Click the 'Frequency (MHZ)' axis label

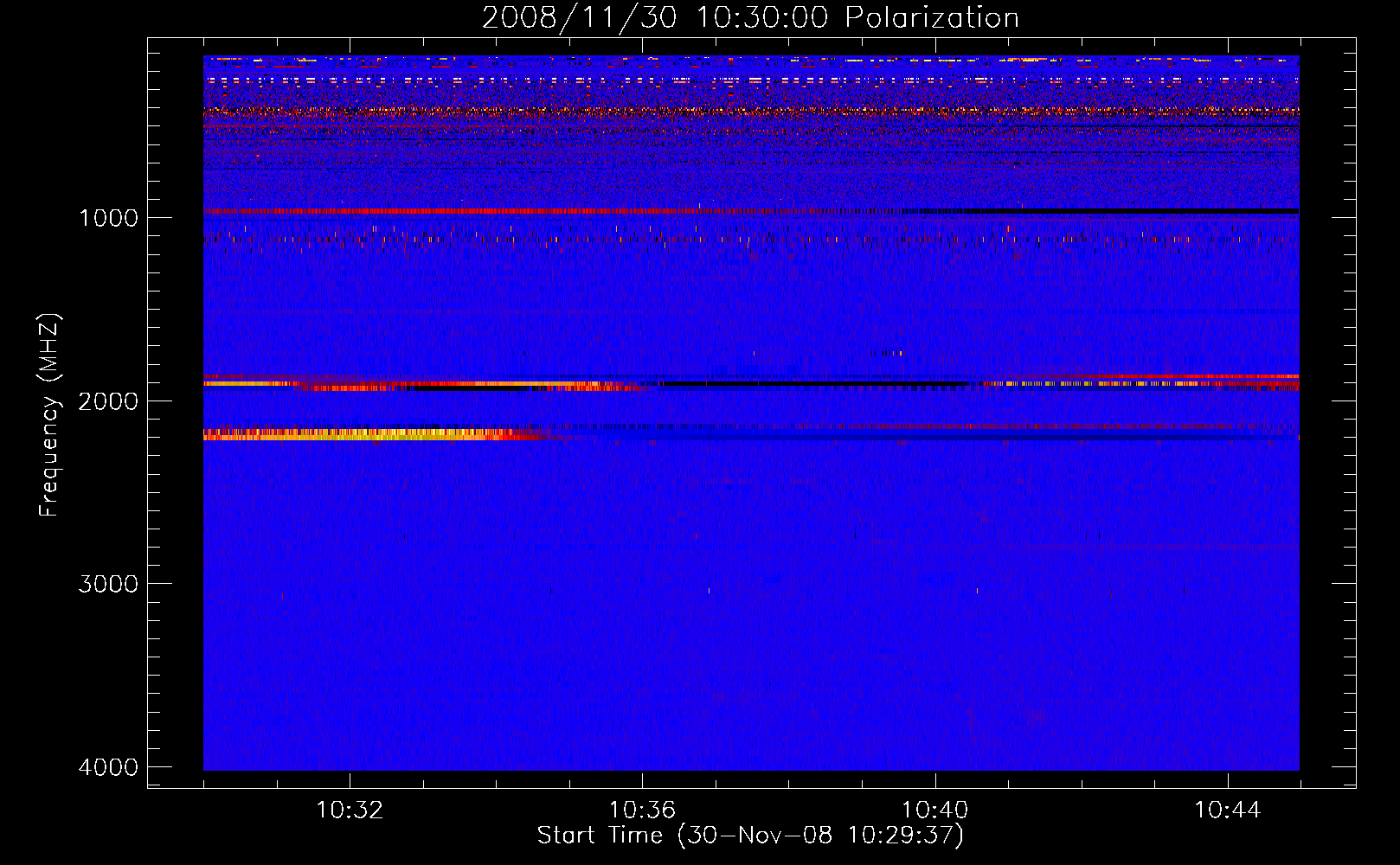coord(49,415)
